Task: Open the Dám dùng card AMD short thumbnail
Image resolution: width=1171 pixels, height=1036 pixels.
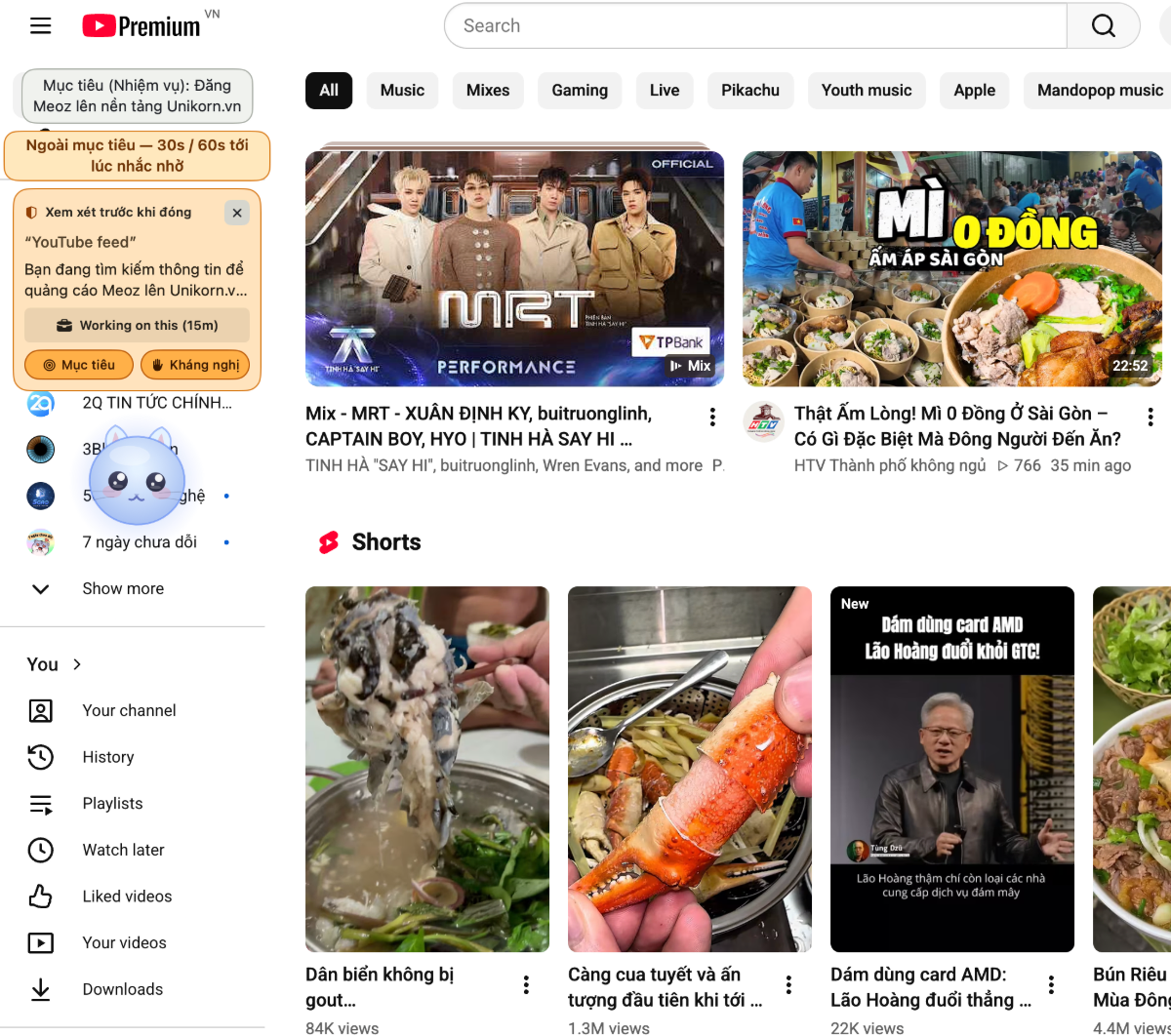Action: pyautogui.click(x=952, y=769)
